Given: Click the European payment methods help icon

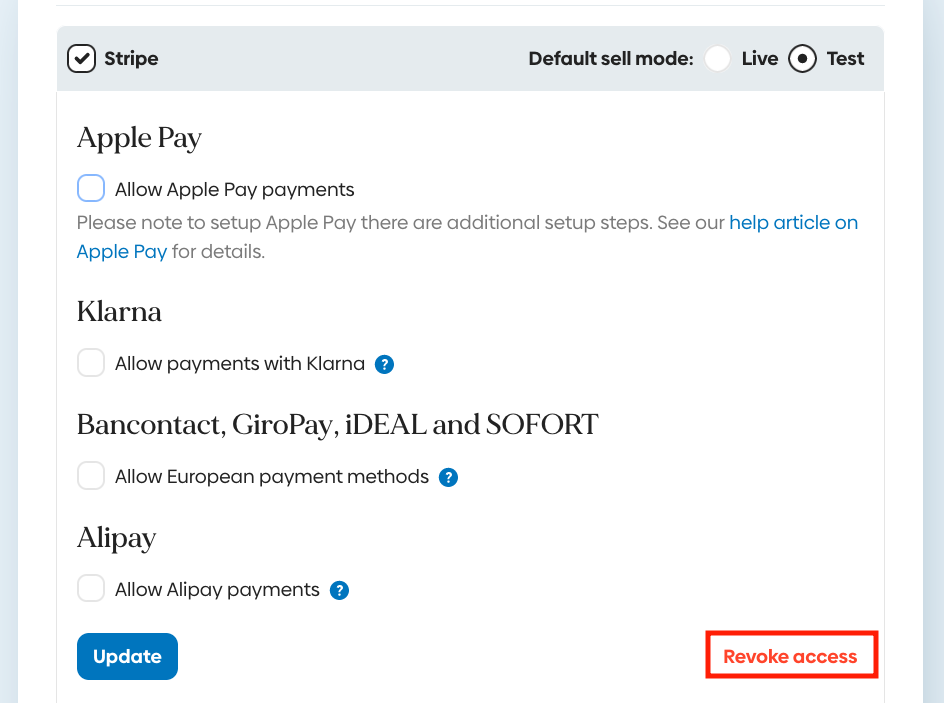Looking at the screenshot, I should tap(449, 477).
